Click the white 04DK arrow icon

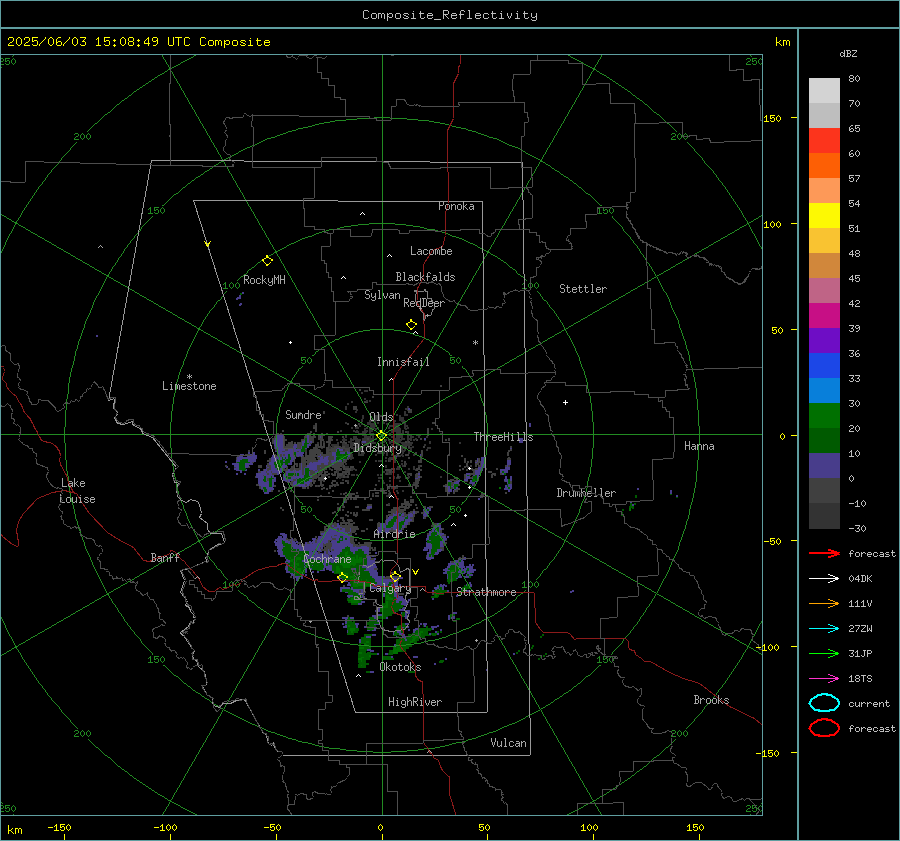(x=824, y=578)
